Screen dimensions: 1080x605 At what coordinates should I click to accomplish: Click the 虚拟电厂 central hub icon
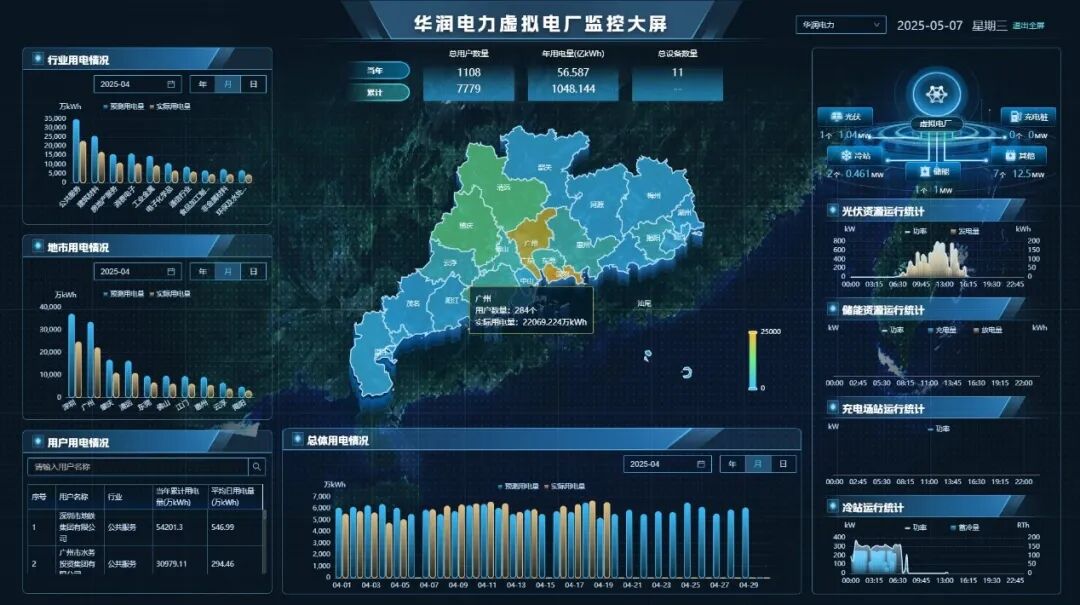coord(935,92)
